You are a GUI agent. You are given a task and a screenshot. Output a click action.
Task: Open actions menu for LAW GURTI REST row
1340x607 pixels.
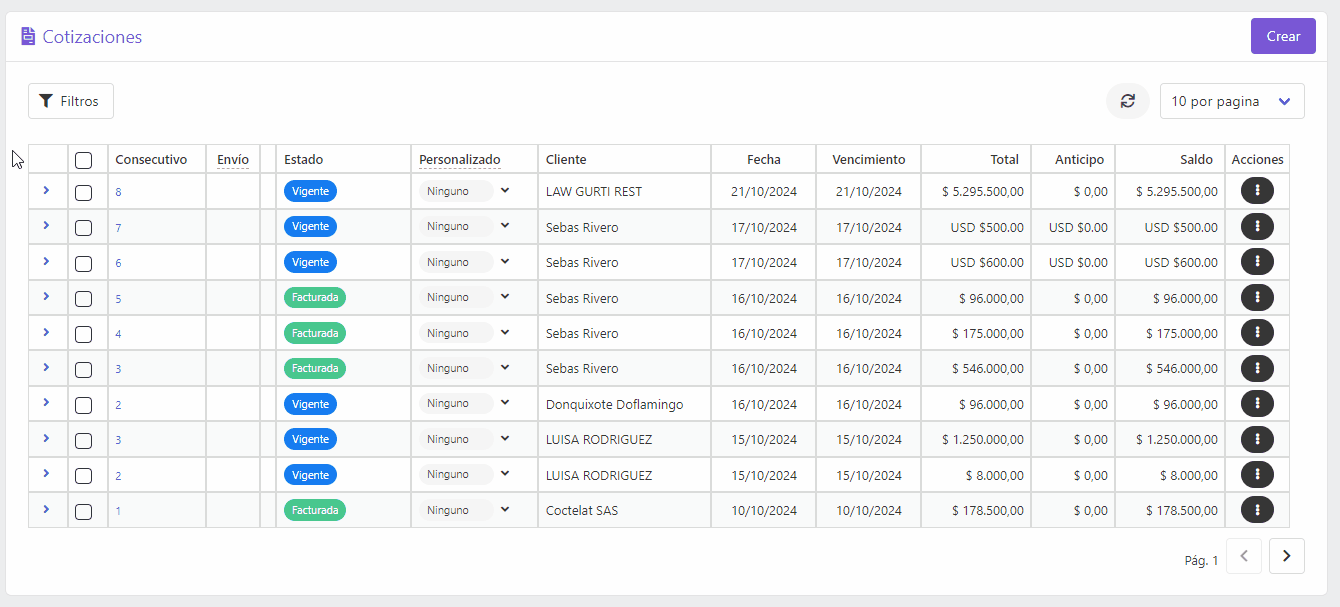click(1257, 191)
